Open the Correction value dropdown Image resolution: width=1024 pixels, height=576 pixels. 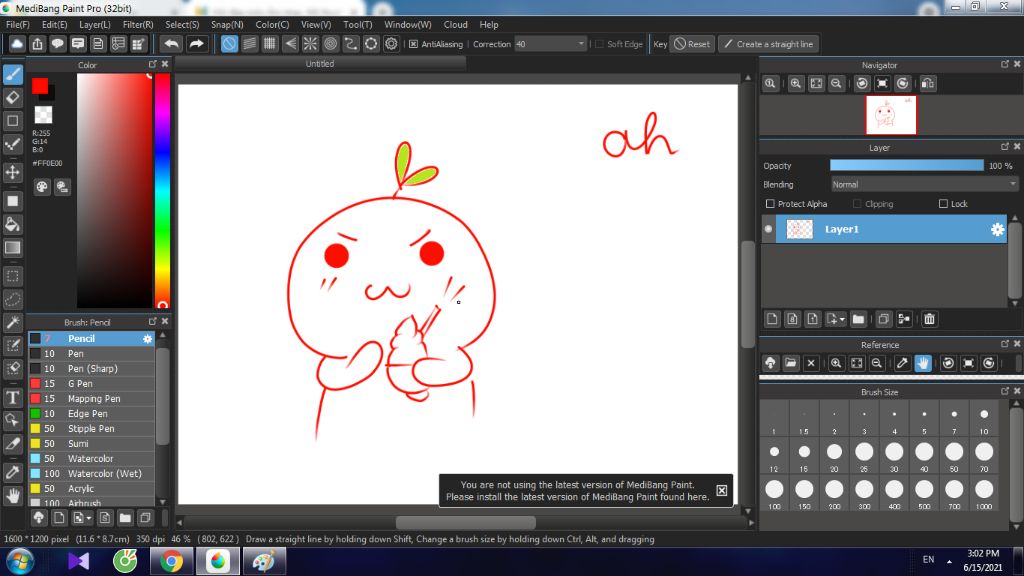pos(550,44)
